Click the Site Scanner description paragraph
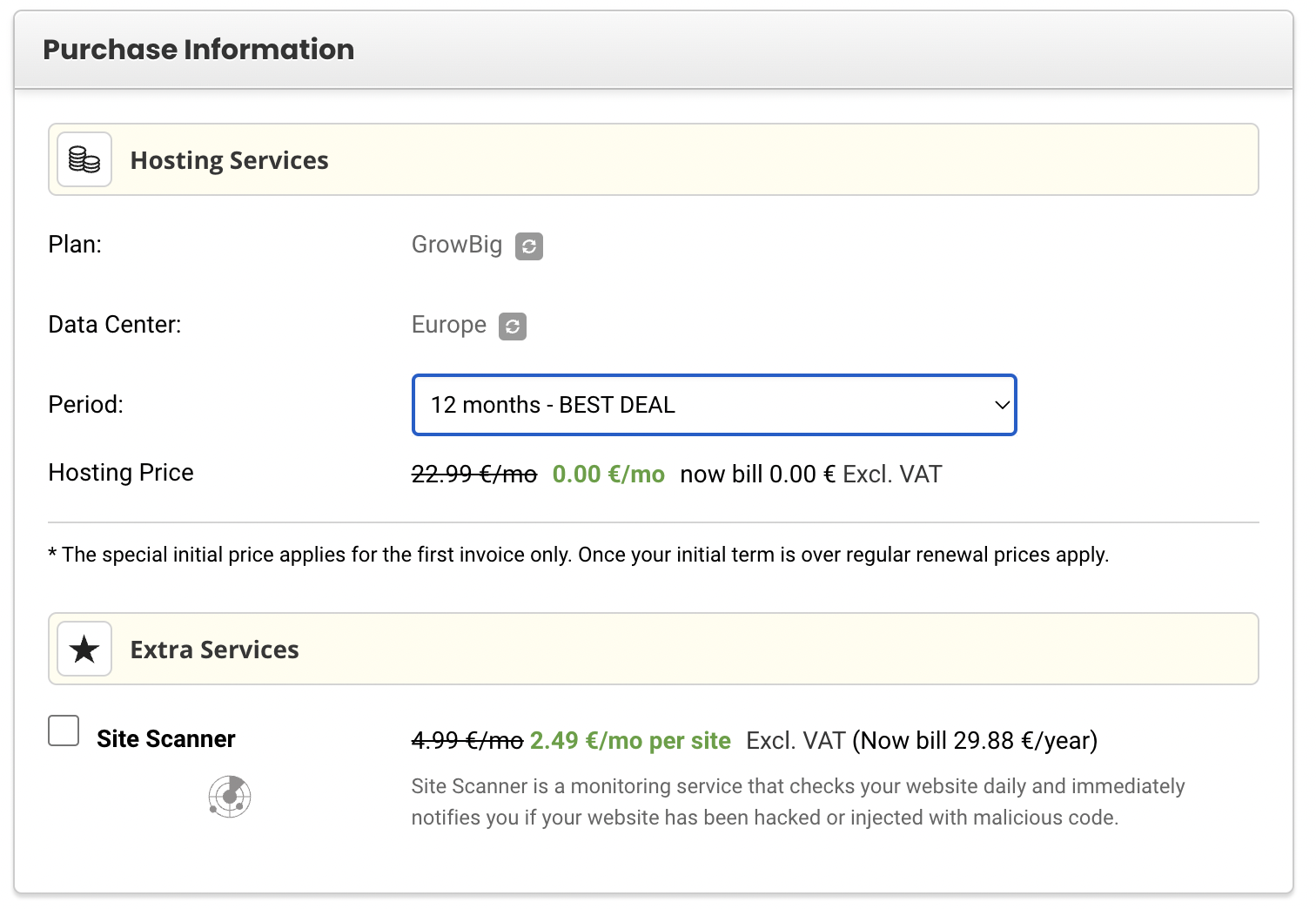Image resolution: width=1316 pixels, height=909 pixels. (798, 802)
